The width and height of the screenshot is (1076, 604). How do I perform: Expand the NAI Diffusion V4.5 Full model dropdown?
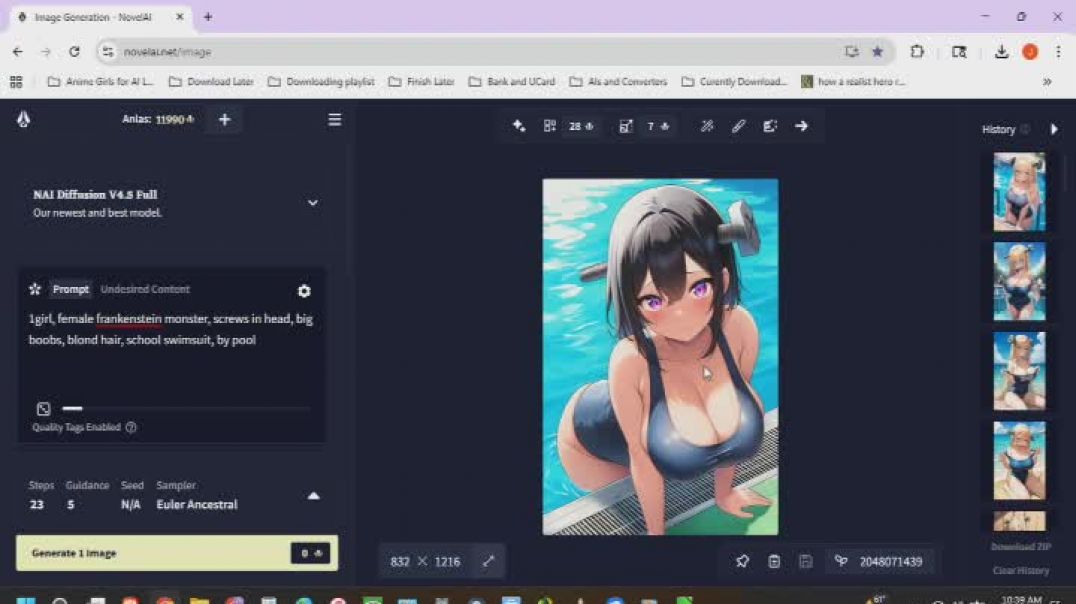point(312,203)
